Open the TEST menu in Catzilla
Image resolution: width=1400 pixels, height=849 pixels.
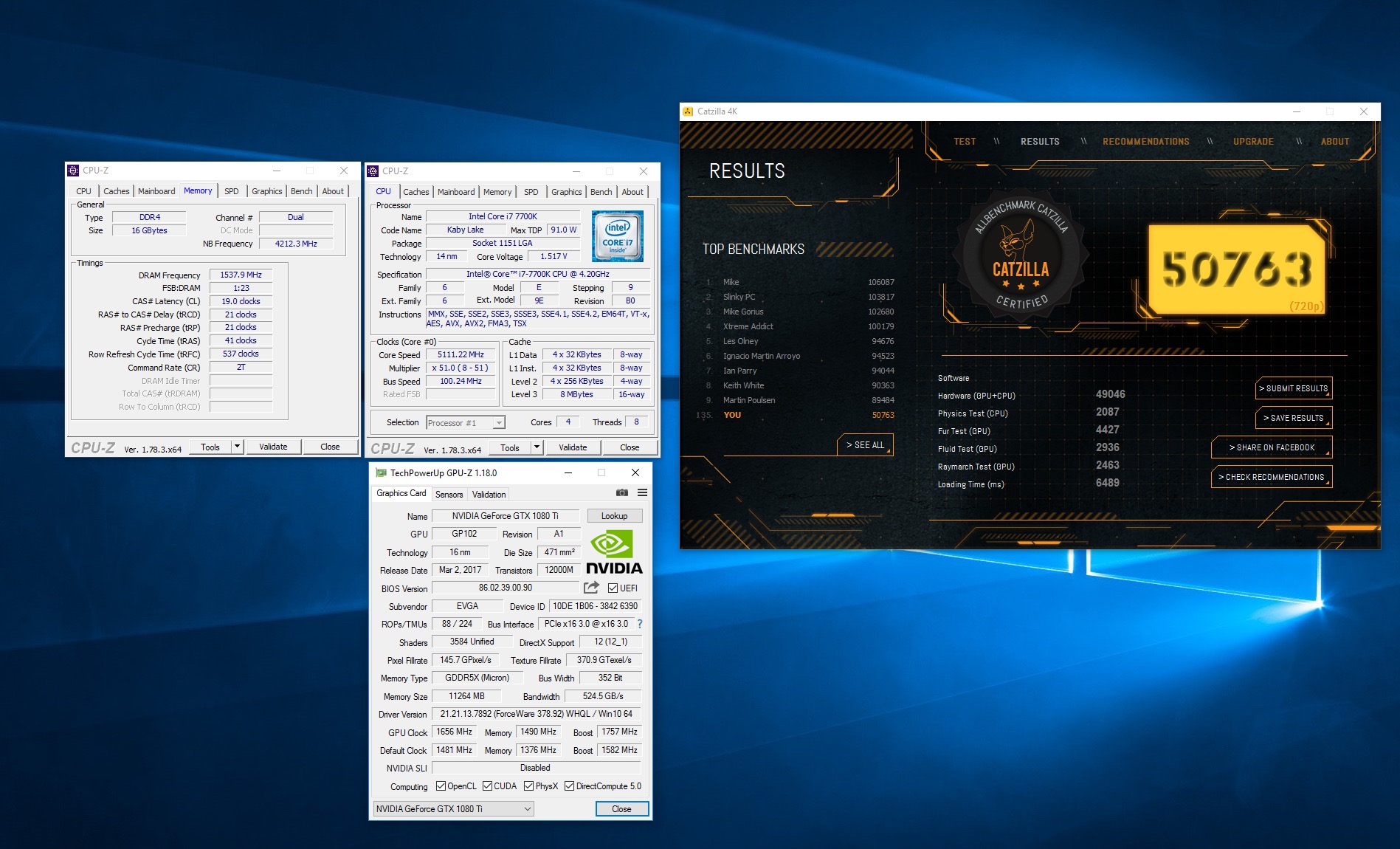[965, 142]
